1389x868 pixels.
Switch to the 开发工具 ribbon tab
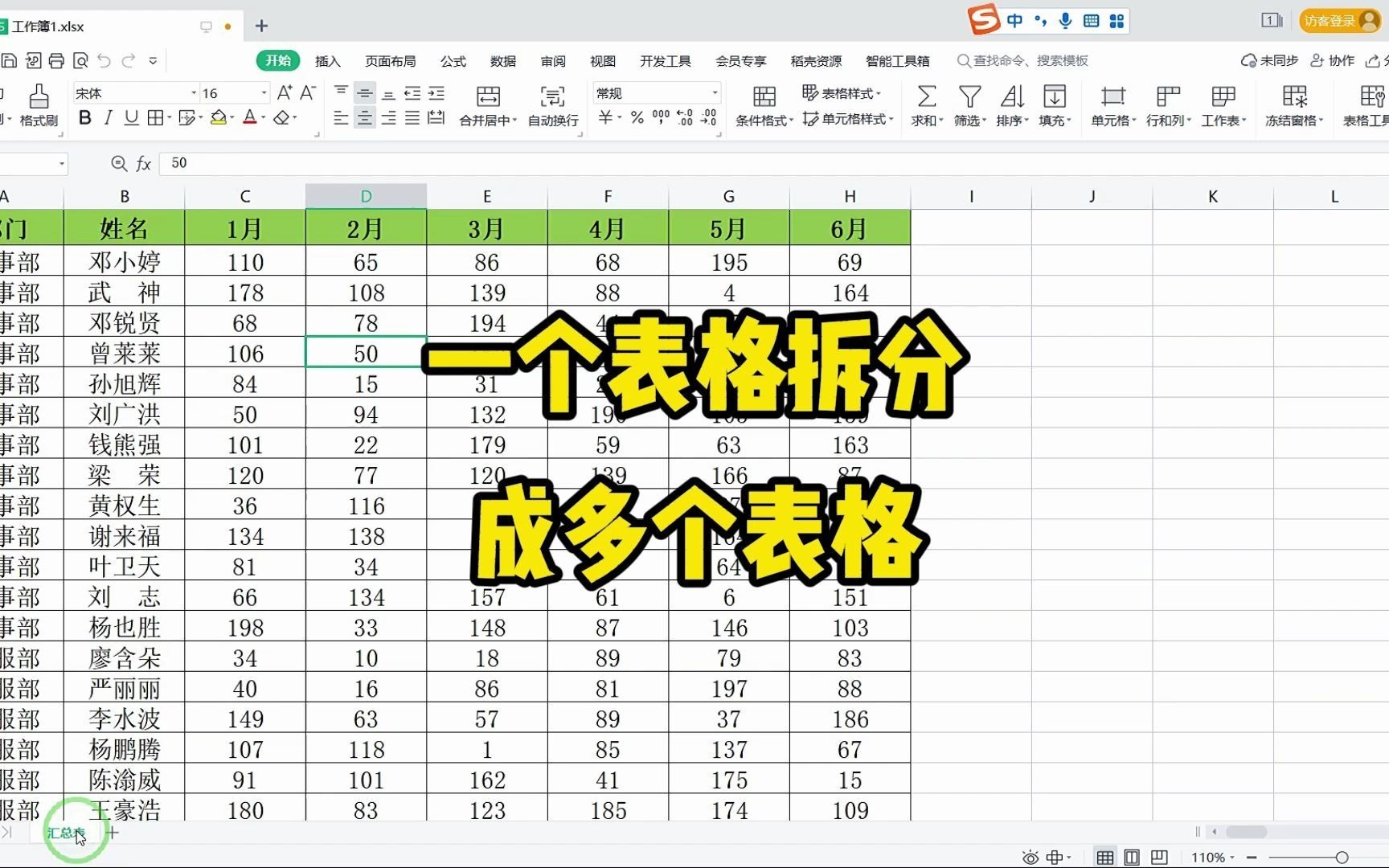[x=666, y=61]
